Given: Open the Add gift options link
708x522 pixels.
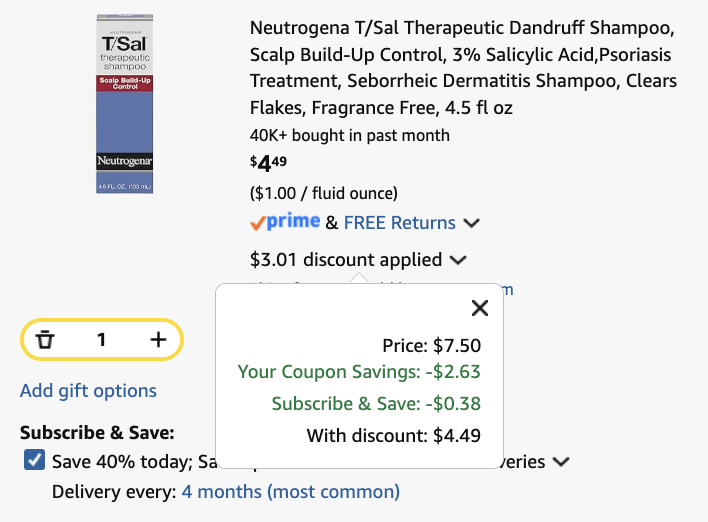Looking at the screenshot, I should click(88, 391).
